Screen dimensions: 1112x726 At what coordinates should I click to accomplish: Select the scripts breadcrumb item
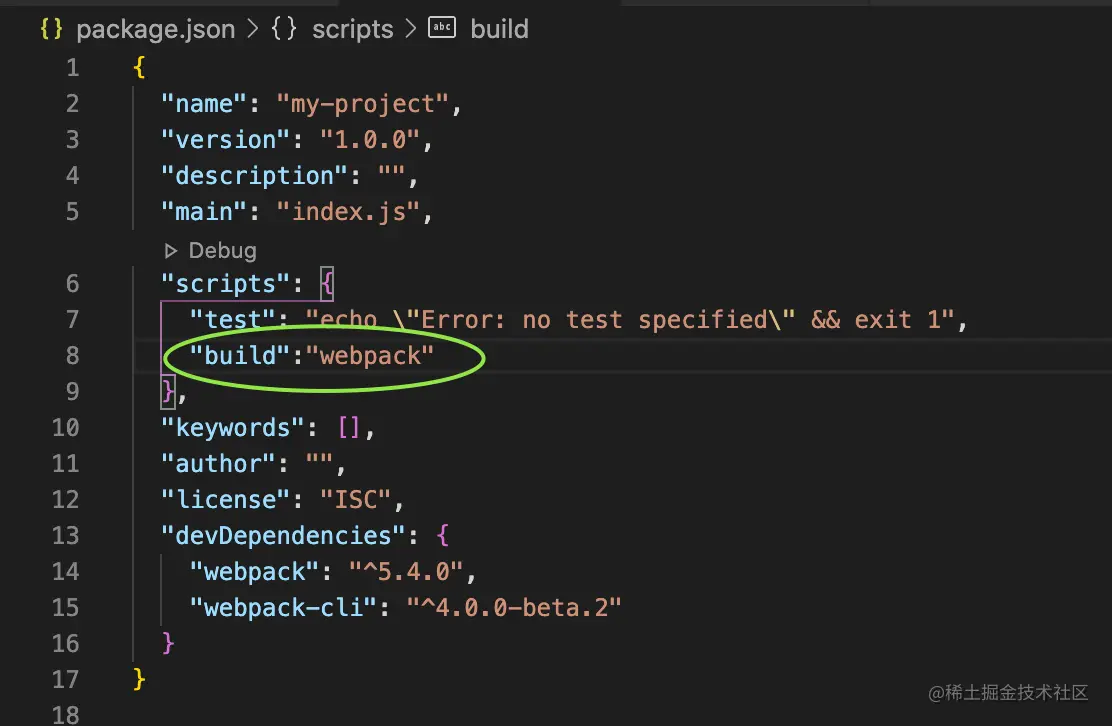tap(352, 29)
